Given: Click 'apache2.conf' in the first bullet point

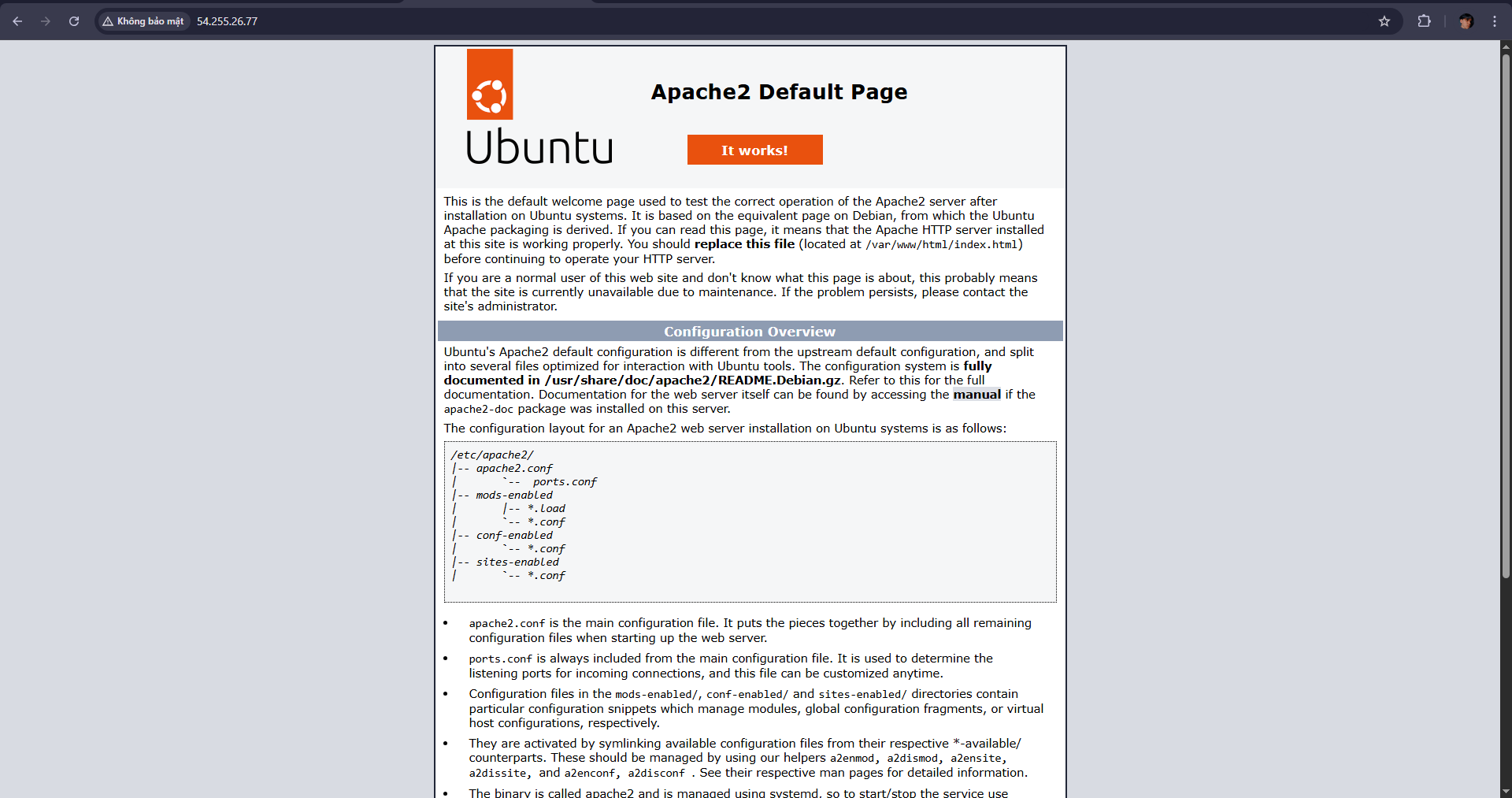Looking at the screenshot, I should (507, 624).
